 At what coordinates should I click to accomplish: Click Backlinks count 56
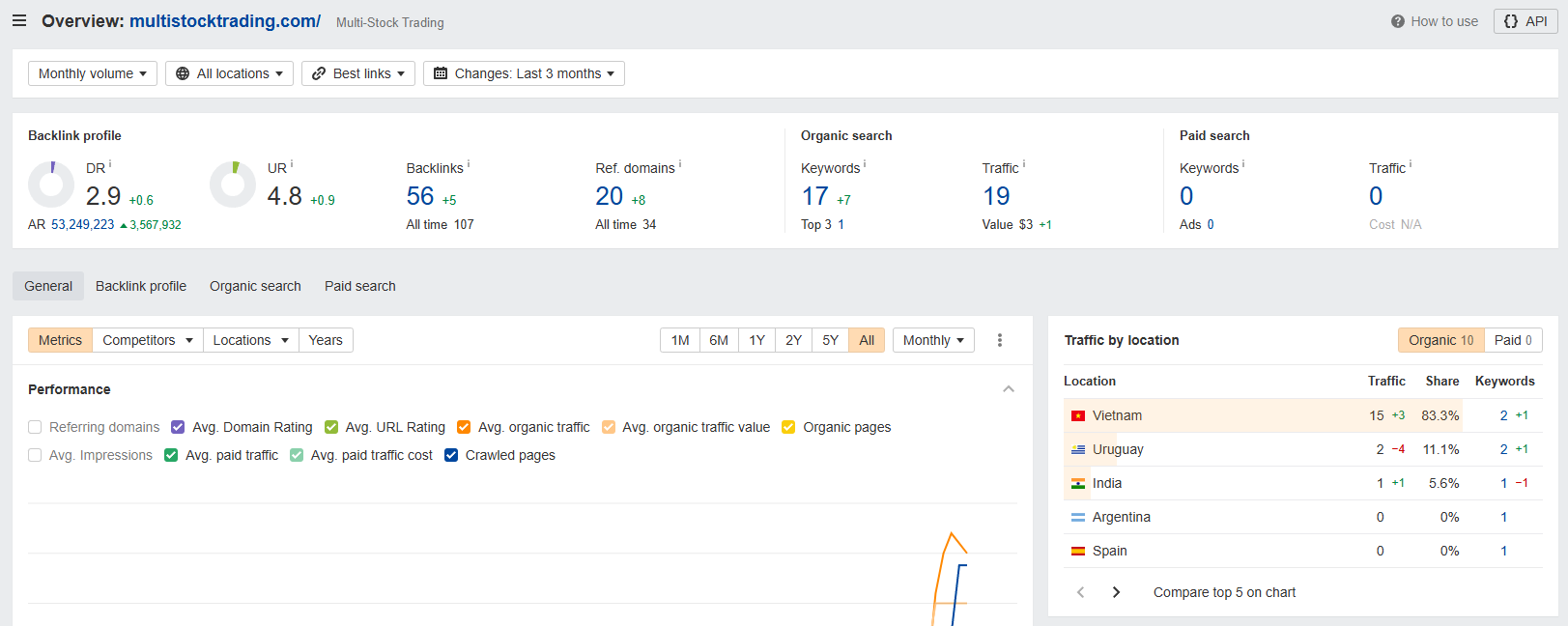pos(420,196)
